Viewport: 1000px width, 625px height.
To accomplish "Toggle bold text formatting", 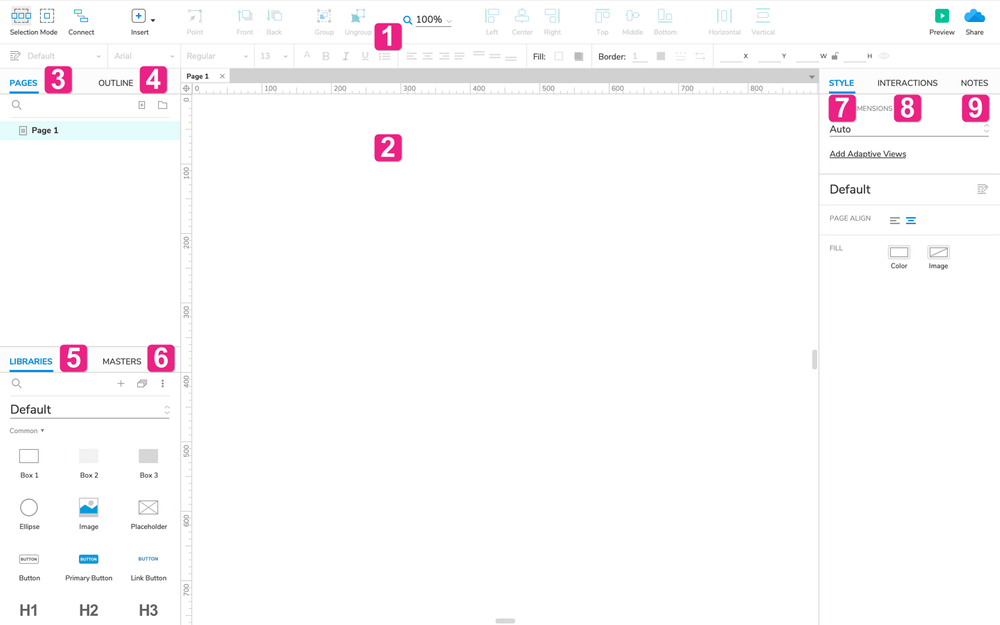I will (325, 56).
